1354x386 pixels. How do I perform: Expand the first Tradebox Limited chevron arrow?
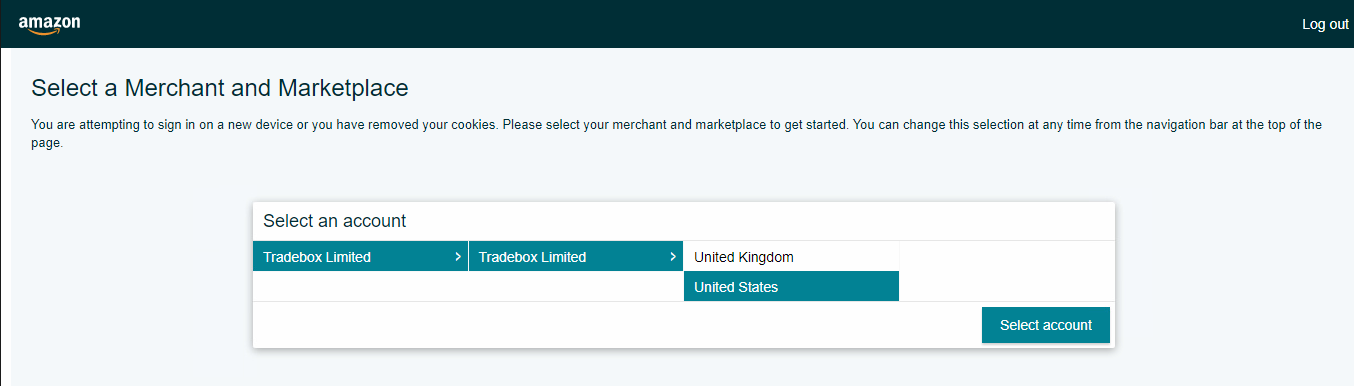pos(457,257)
